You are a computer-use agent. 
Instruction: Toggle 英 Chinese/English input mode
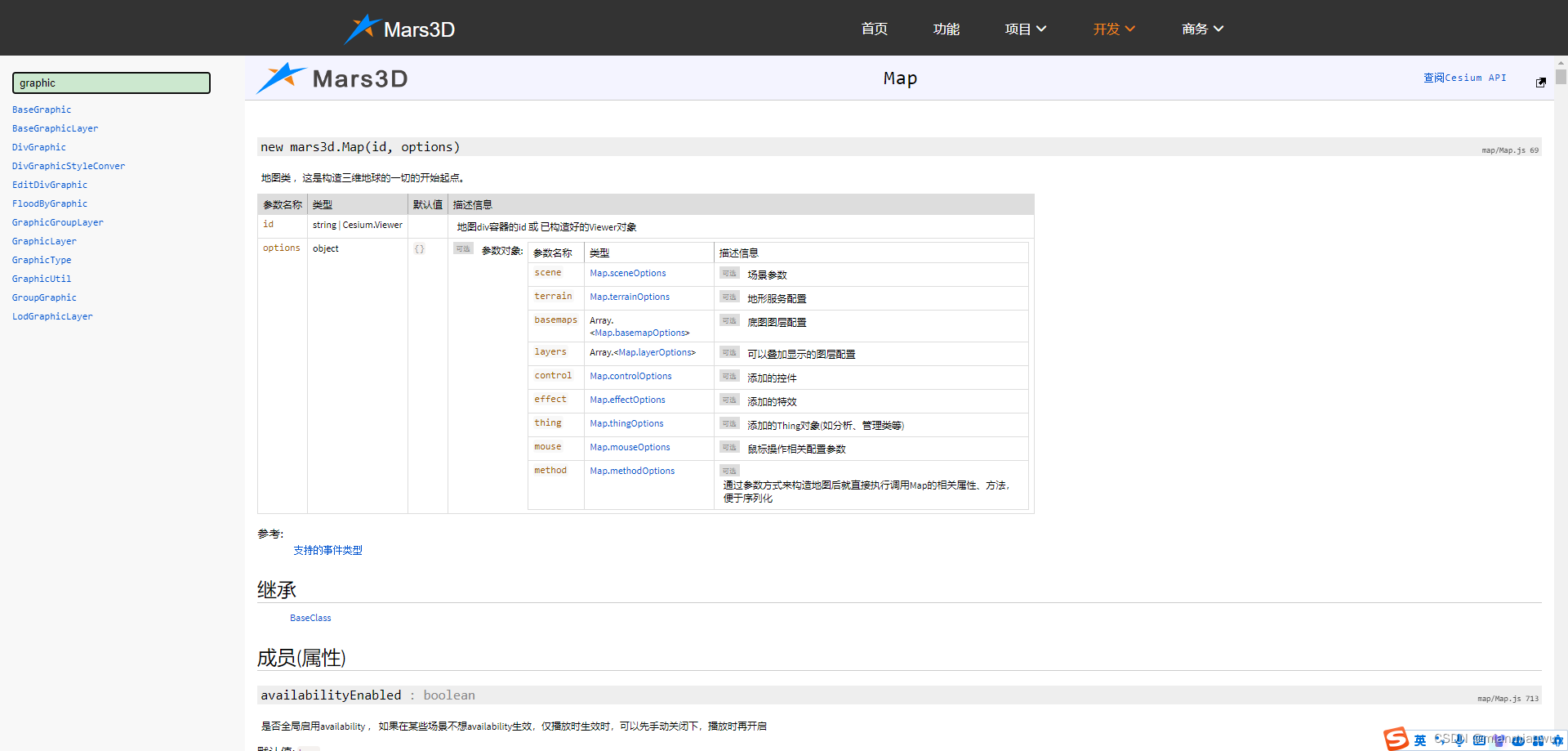click(1421, 740)
